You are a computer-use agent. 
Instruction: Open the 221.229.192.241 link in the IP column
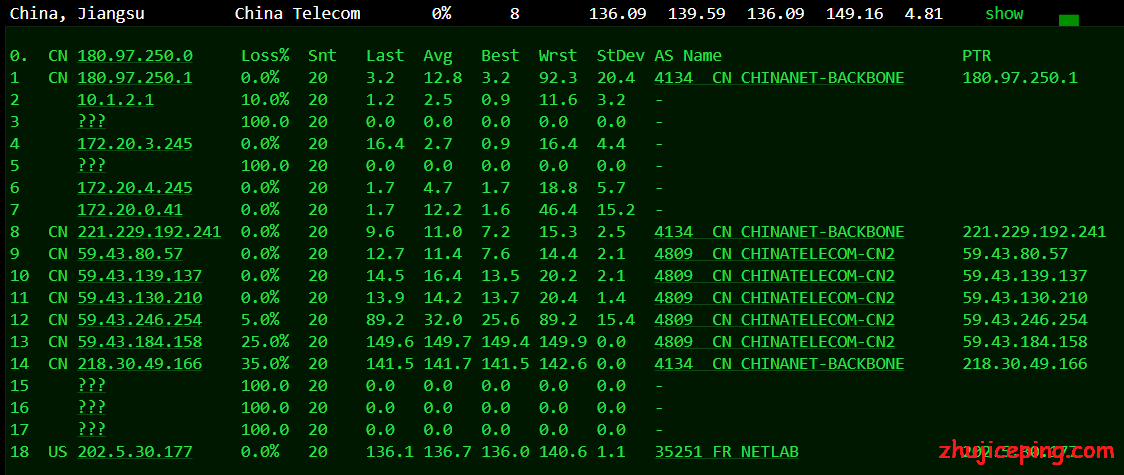(149, 232)
